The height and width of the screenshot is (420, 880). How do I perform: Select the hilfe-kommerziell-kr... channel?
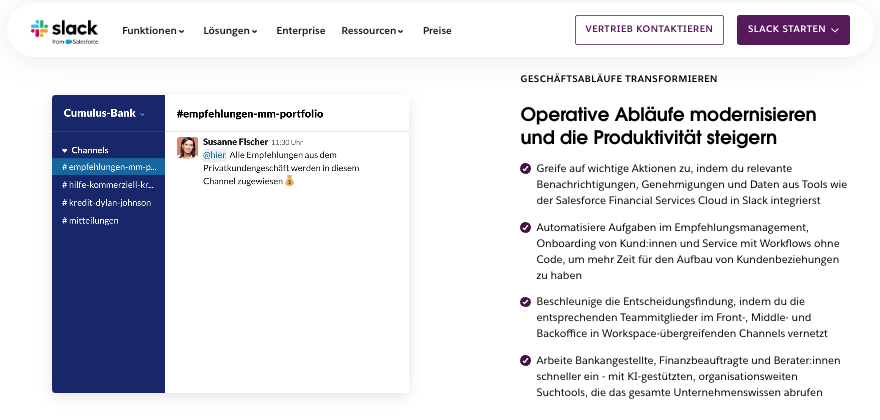click(108, 185)
